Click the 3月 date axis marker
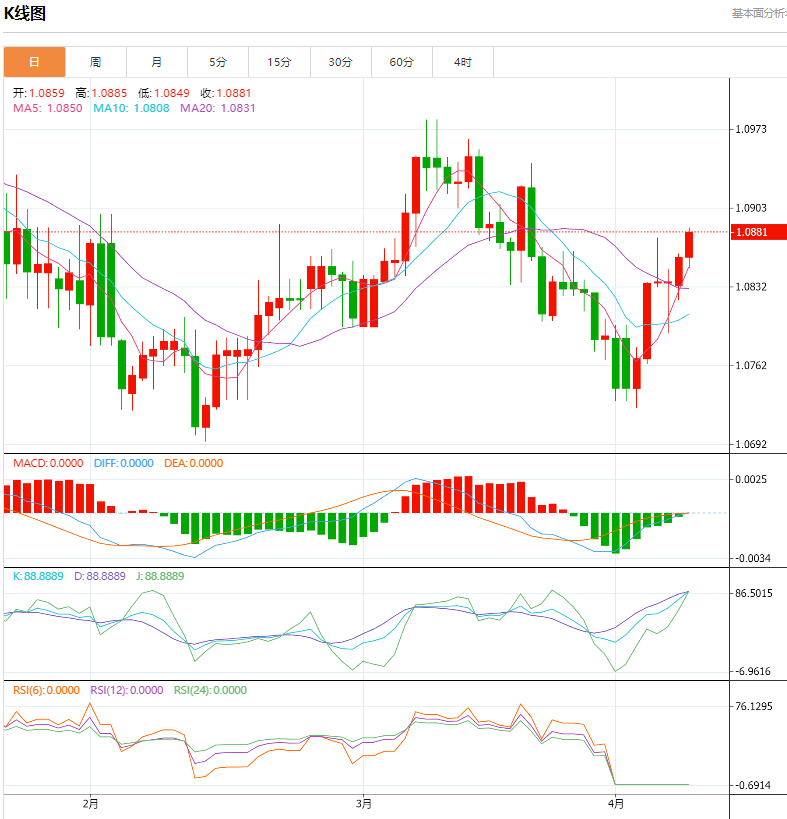This screenshot has height=819, width=787. pos(364,803)
